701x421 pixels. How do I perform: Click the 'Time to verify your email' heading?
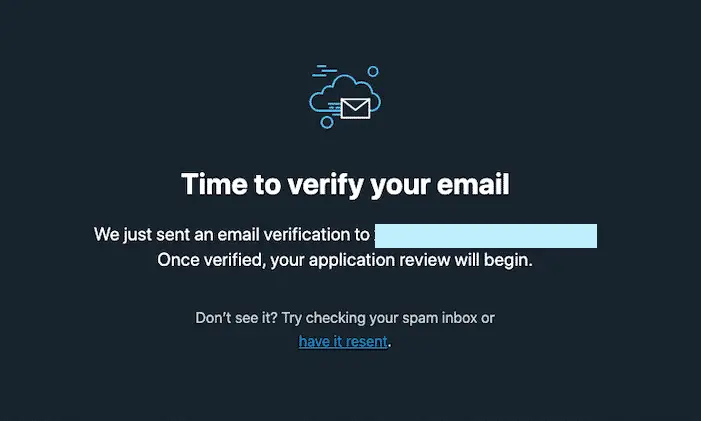click(x=345, y=184)
